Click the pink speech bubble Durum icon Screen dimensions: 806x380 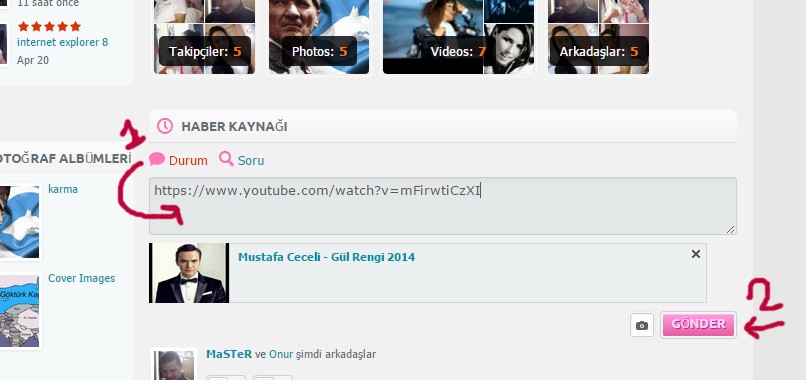click(157, 159)
